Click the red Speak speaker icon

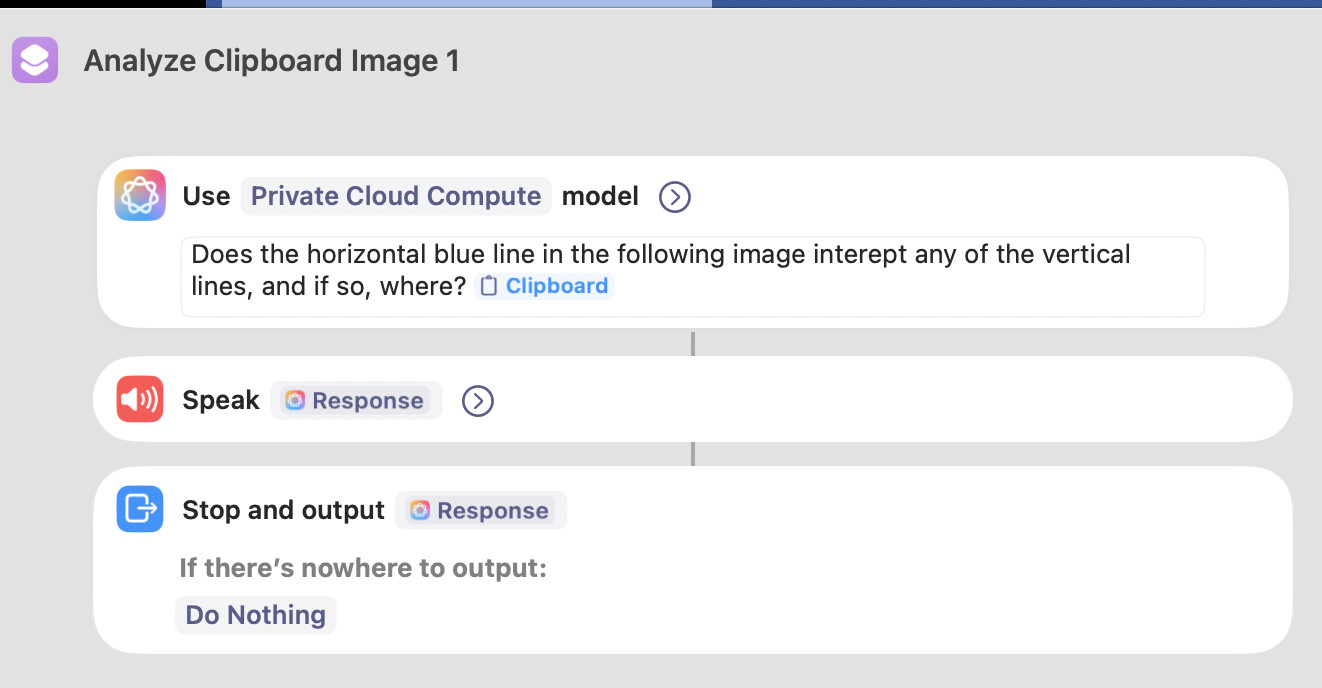[140, 400]
